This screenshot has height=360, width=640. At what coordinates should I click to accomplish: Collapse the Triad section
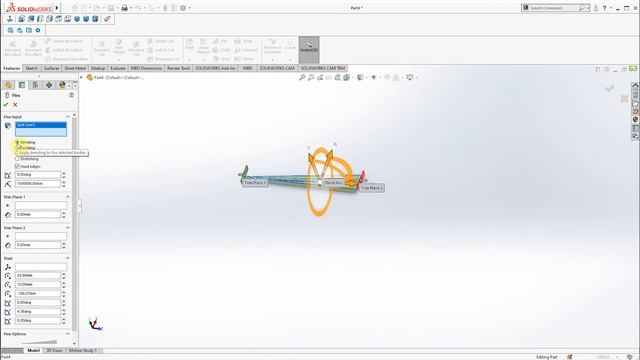click(x=68, y=258)
